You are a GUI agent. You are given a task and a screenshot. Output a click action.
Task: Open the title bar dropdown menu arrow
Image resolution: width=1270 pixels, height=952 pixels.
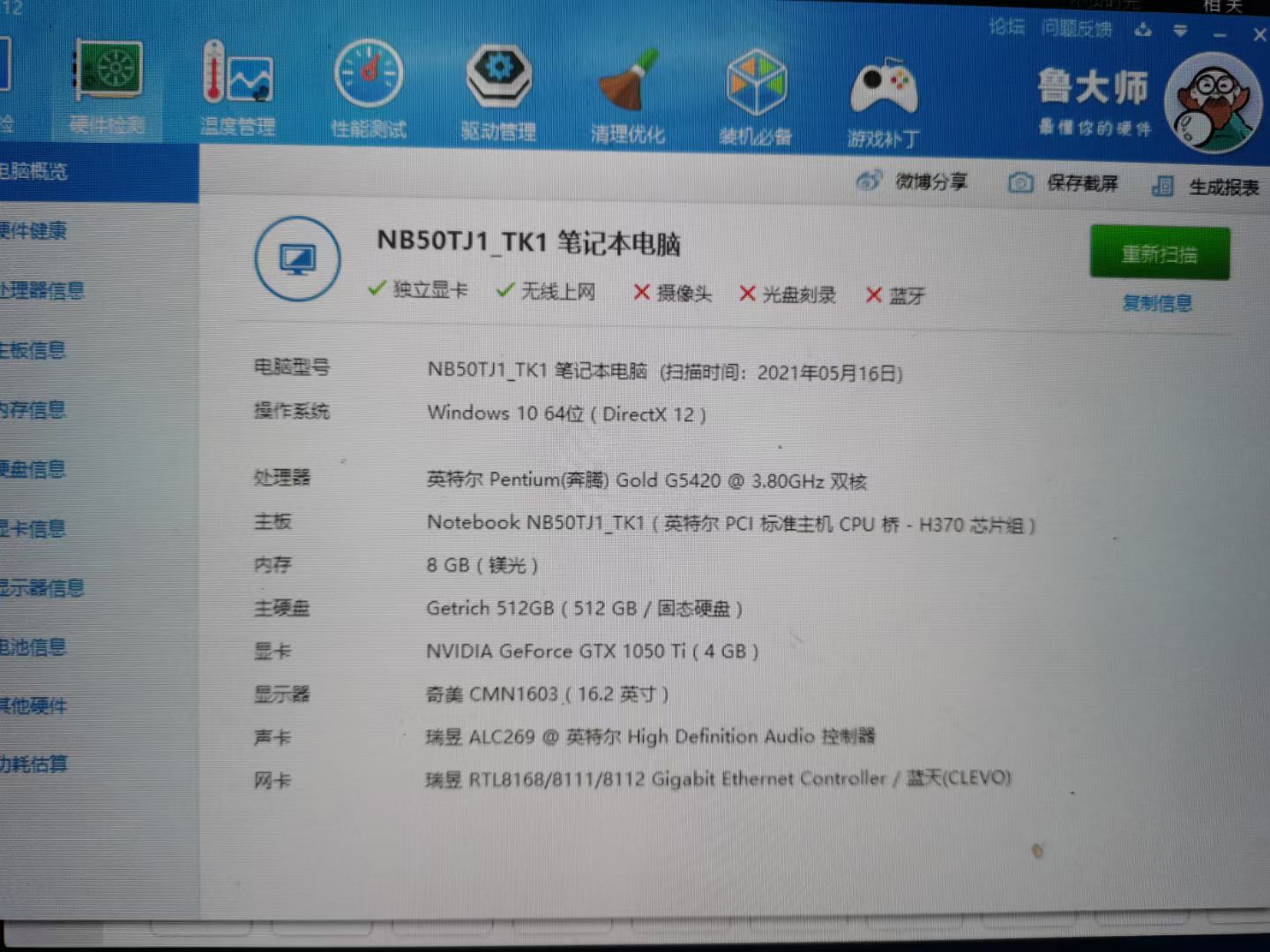pyautogui.click(x=1180, y=32)
